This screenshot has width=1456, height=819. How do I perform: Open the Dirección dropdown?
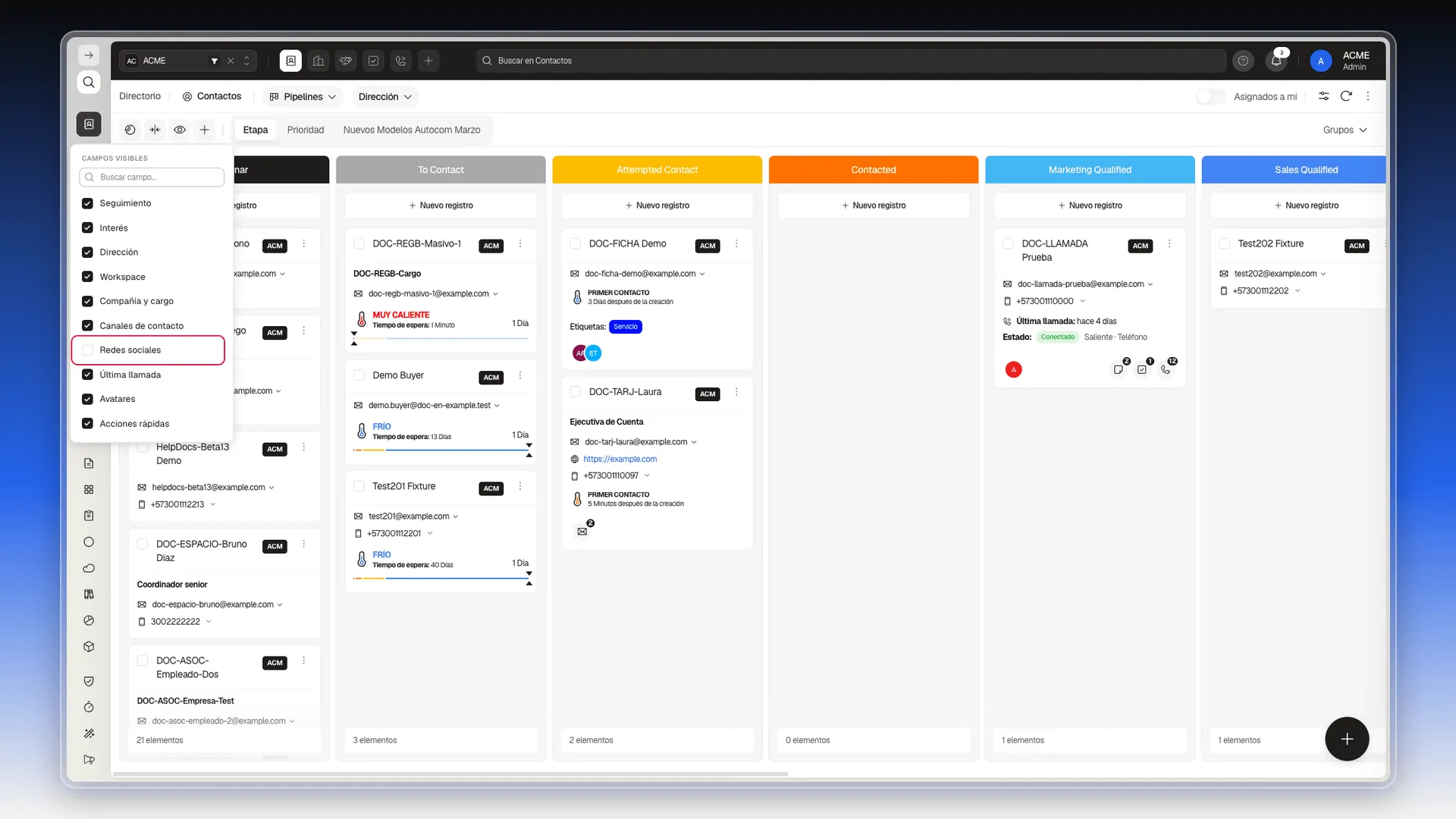click(x=385, y=96)
